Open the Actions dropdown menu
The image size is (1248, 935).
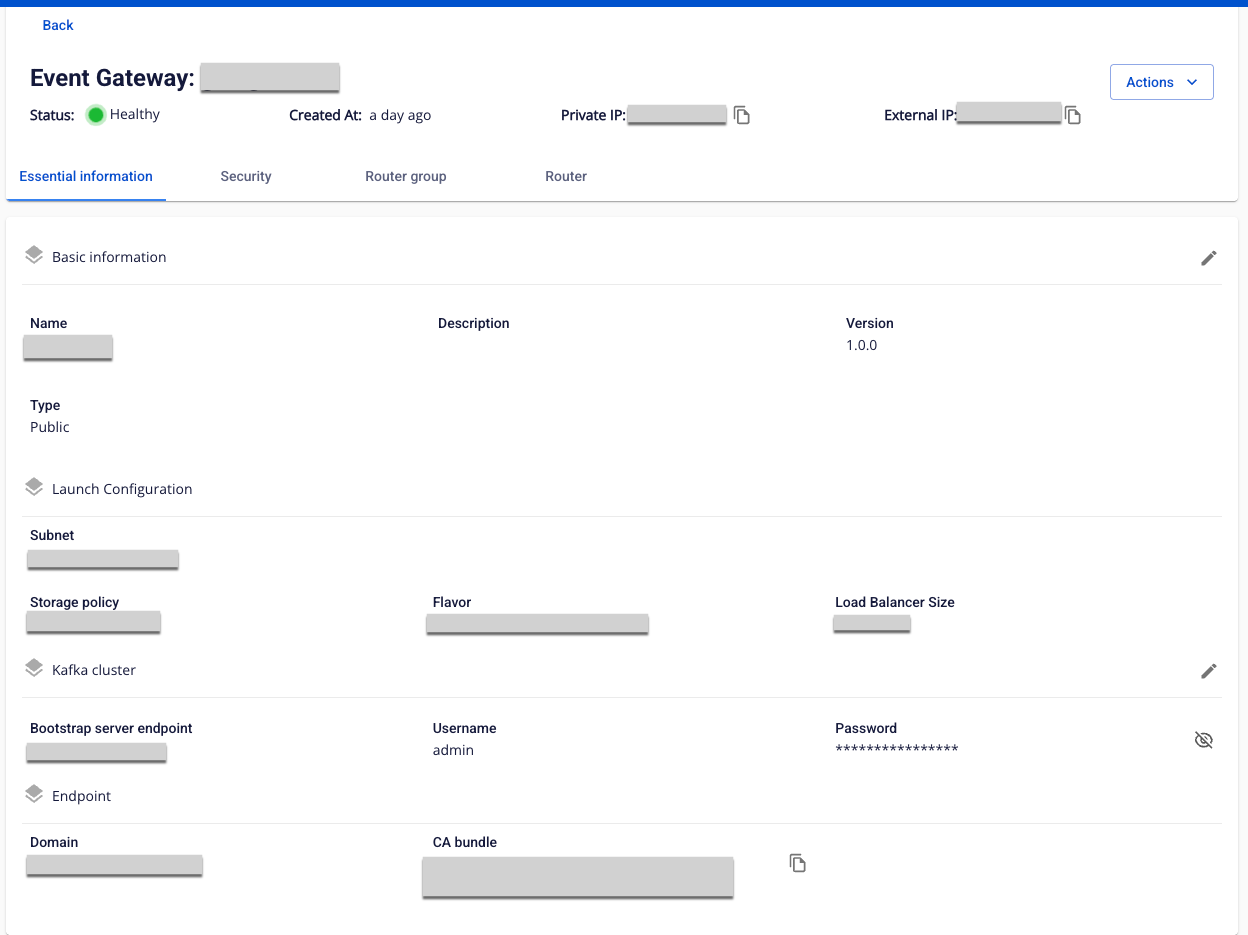1161,82
